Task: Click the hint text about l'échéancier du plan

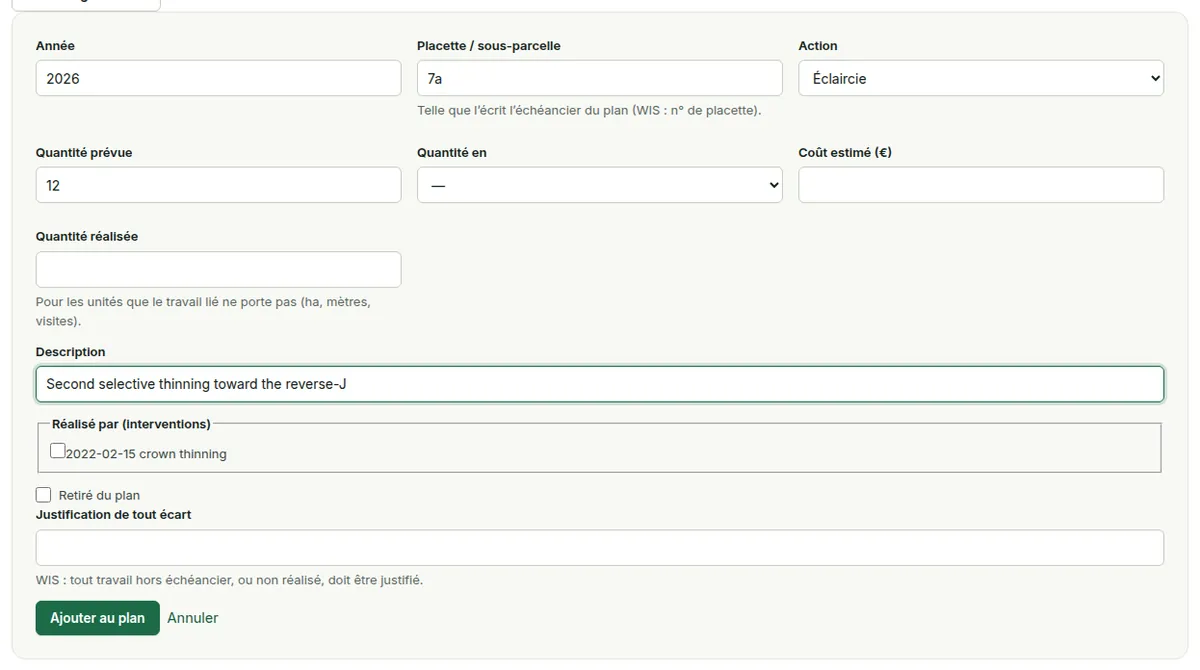Action: click(589, 111)
